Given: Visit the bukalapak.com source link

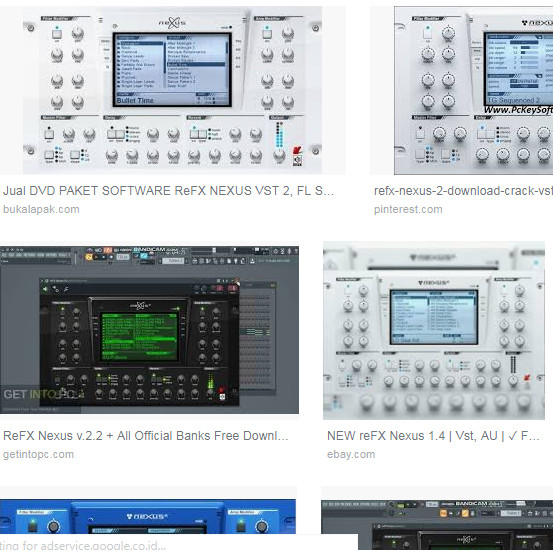Looking at the screenshot, I should [x=41, y=209].
